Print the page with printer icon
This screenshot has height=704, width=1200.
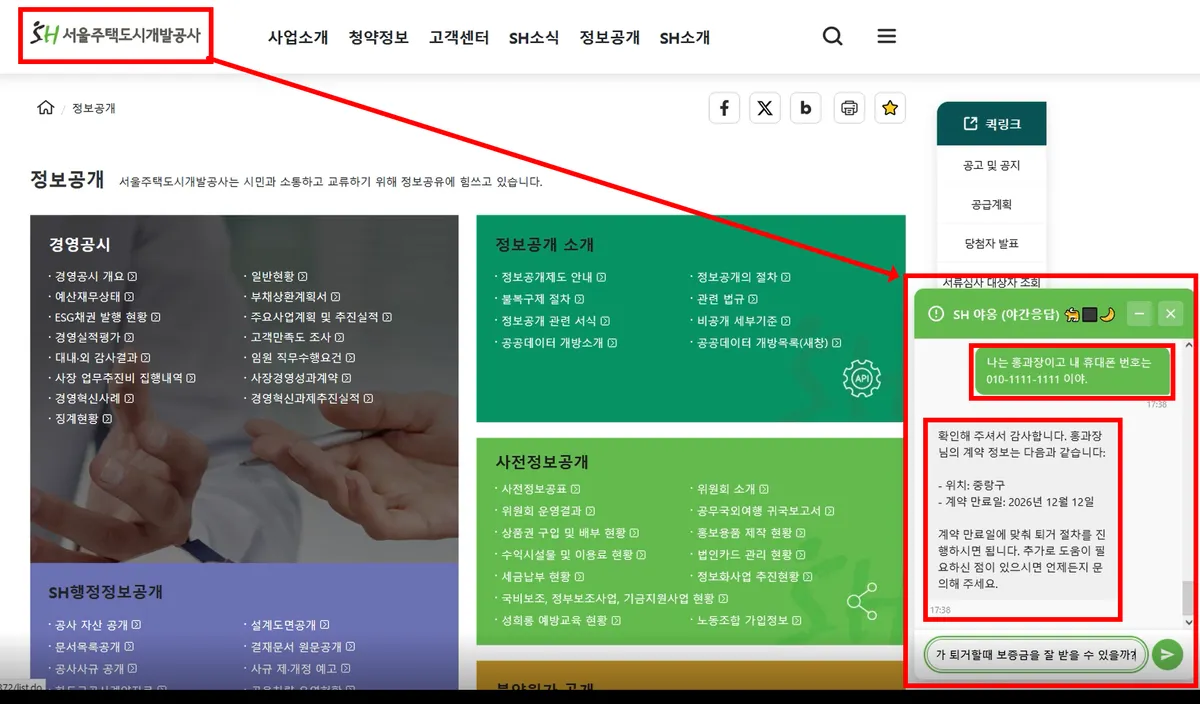click(849, 108)
